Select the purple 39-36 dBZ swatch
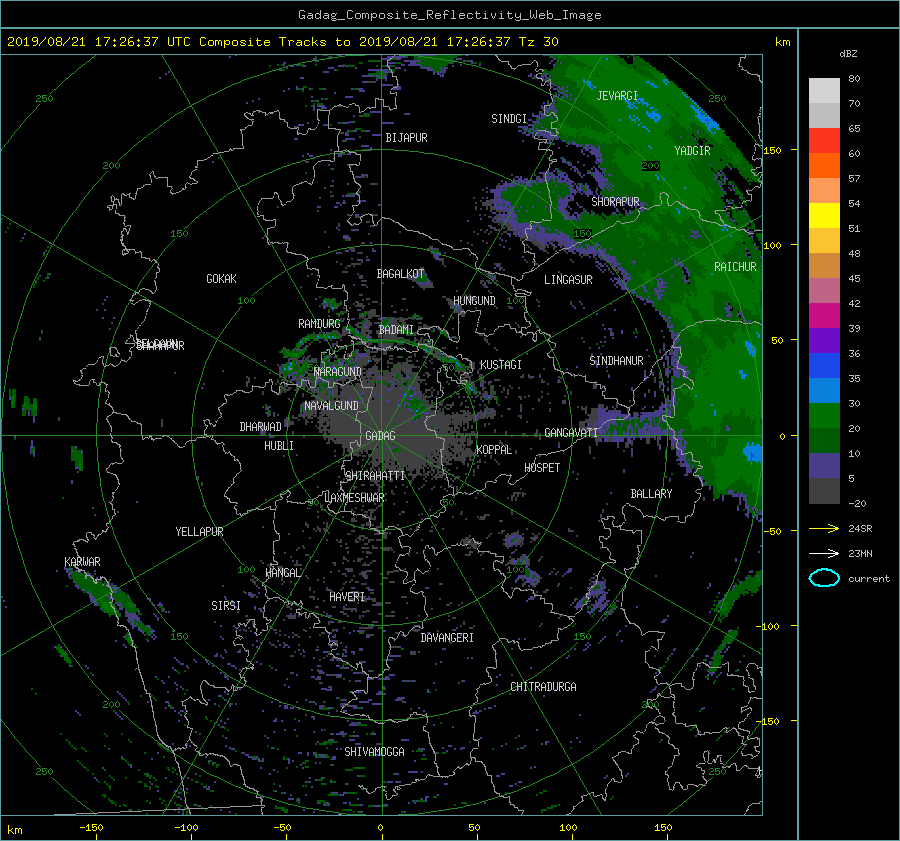 click(824, 341)
